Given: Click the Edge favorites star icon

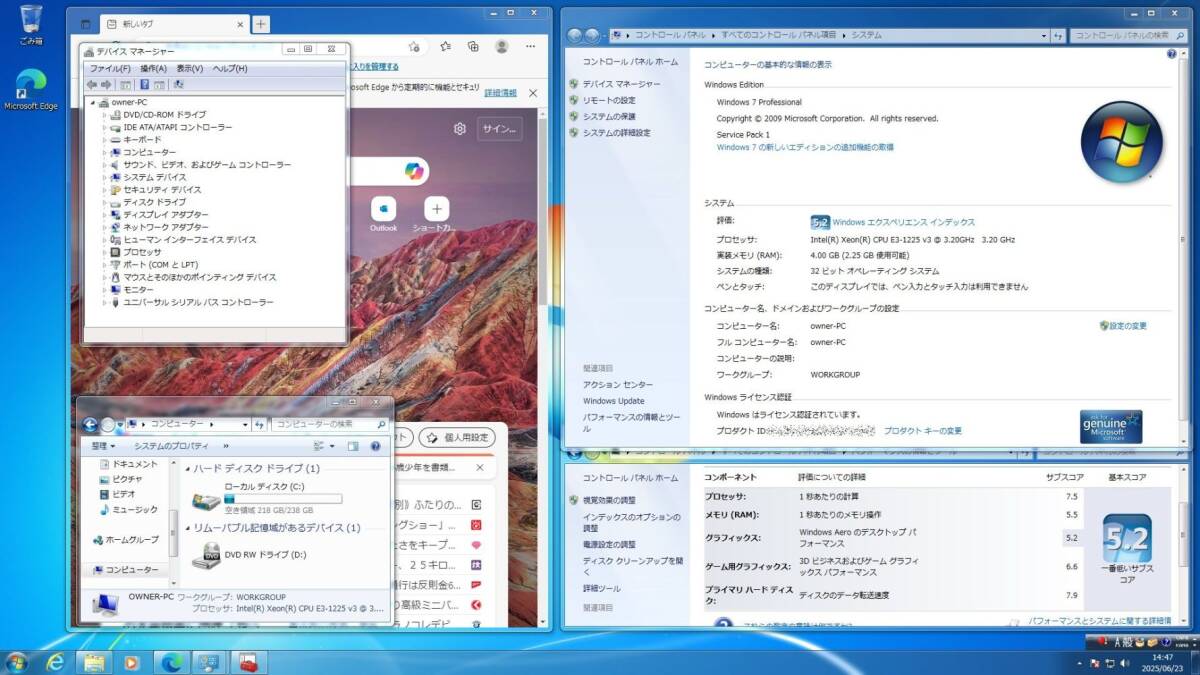Looking at the screenshot, I should 445,46.
